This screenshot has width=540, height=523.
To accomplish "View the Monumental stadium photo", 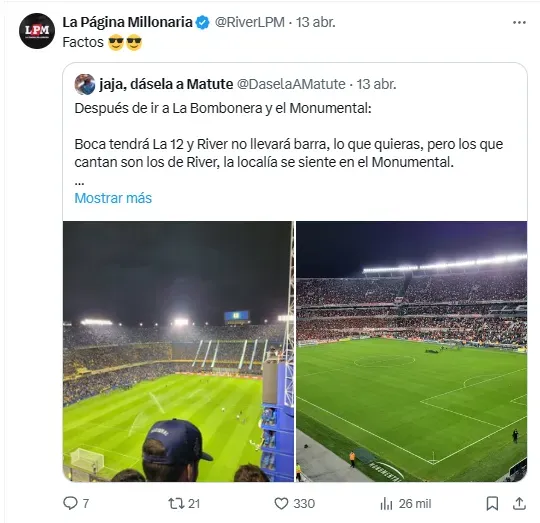I will click(412, 351).
